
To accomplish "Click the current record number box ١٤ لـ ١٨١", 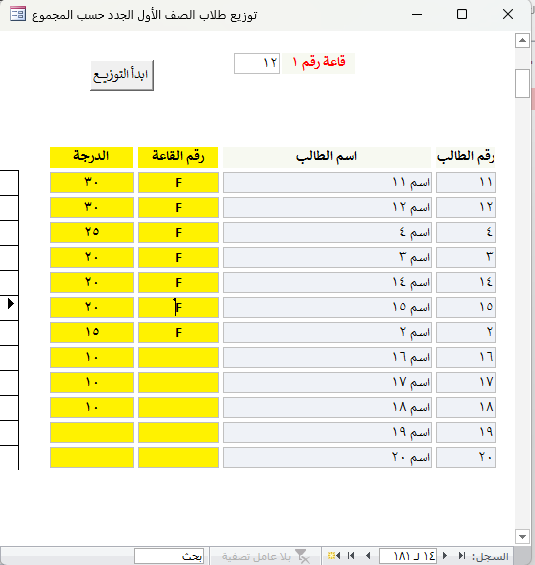I will 407,556.
